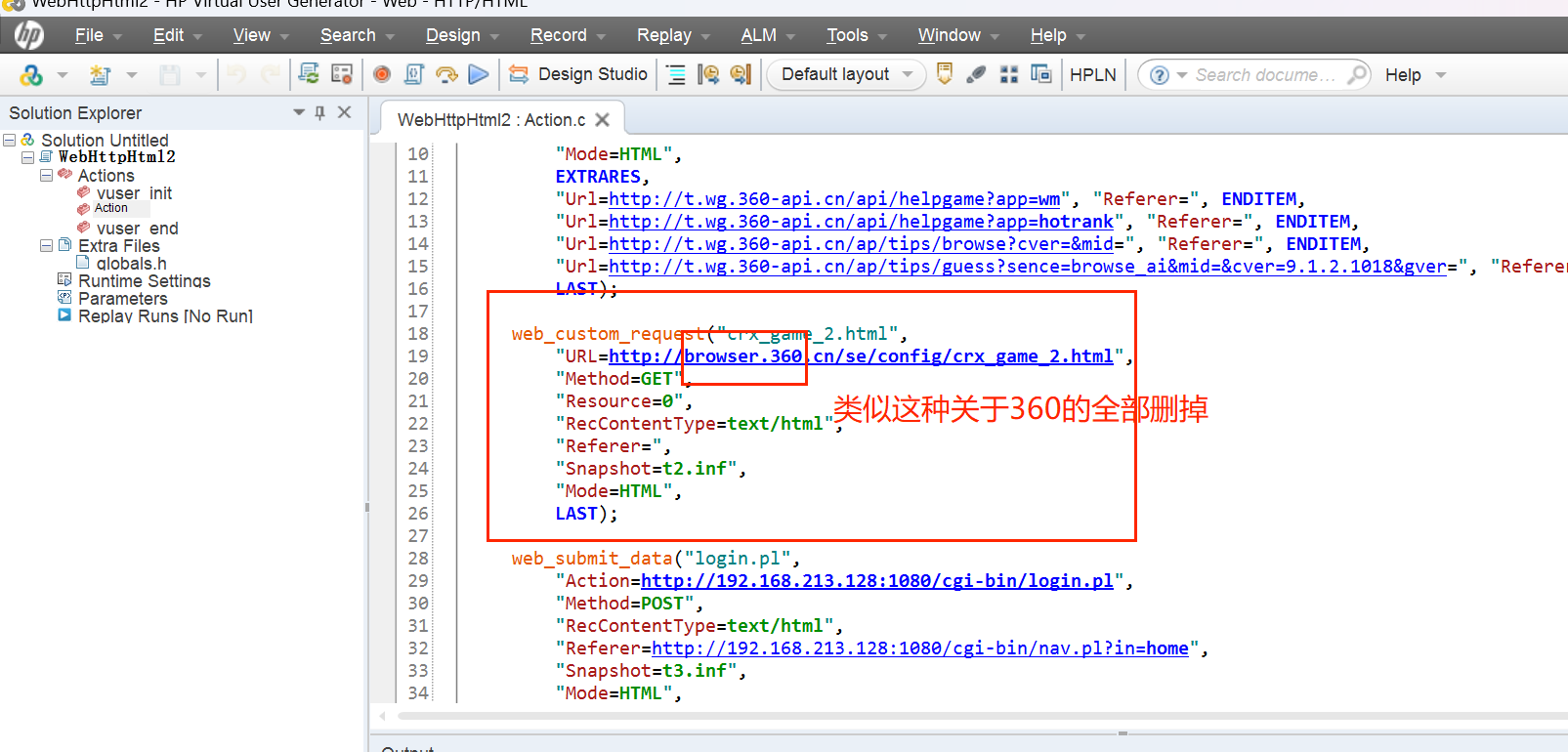
Task: Open Solution Explorer panel options arrow
Action: tap(299, 112)
